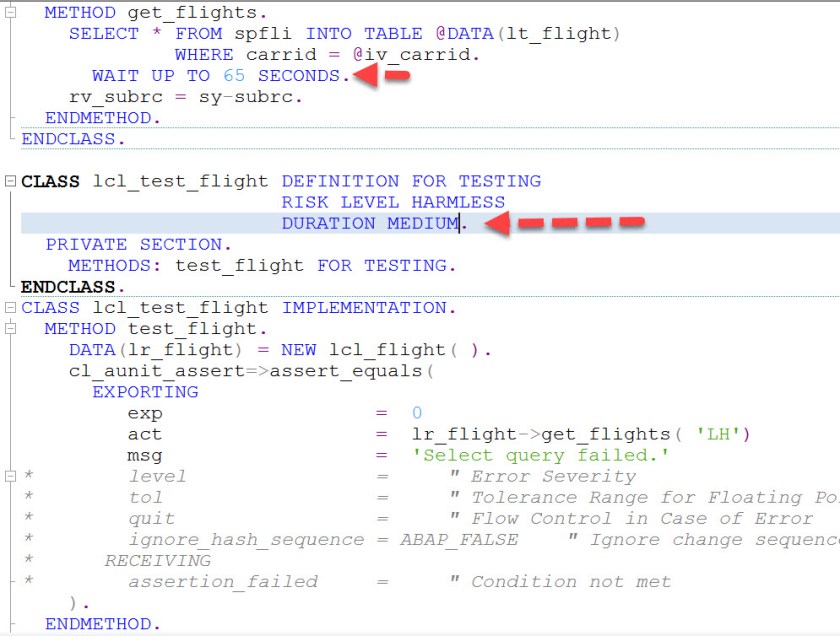This screenshot has height=636, width=840.
Task: Collapse the METHOD test_flight block
Action: tap(10, 328)
